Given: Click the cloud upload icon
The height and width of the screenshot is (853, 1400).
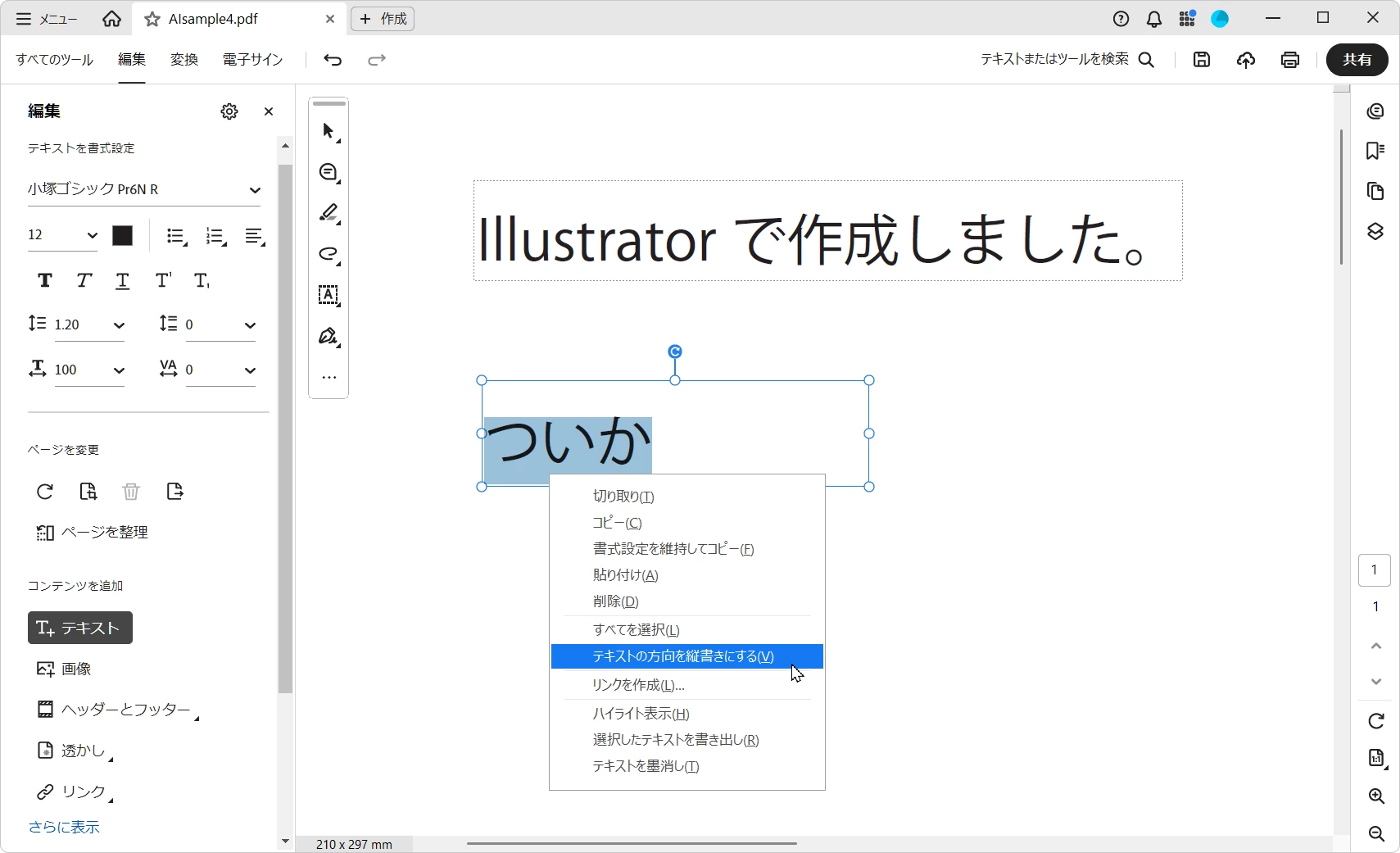Looking at the screenshot, I should coord(1246,60).
